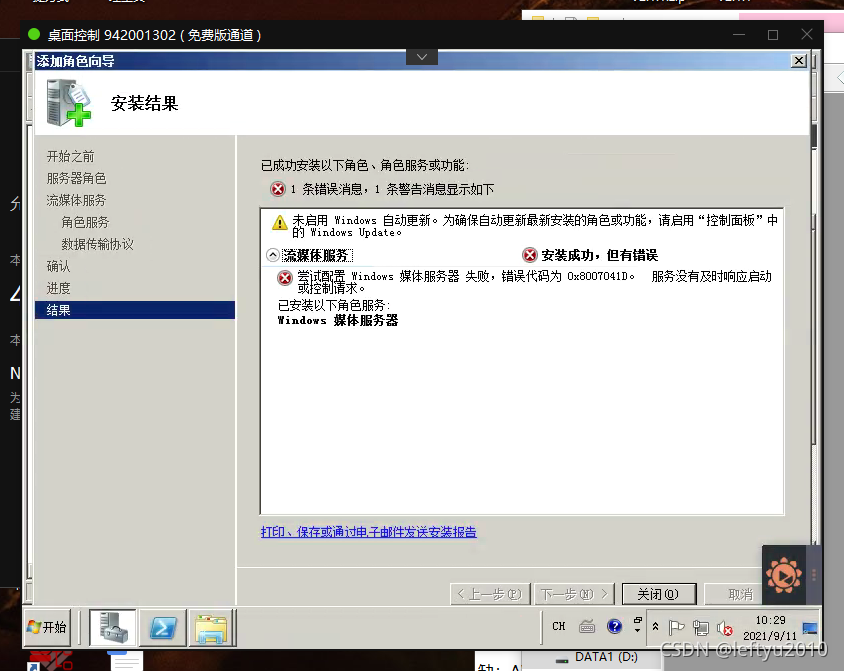This screenshot has width=844, height=671.
Task: Open the PowerShell taskbar icon
Action: tap(163, 627)
